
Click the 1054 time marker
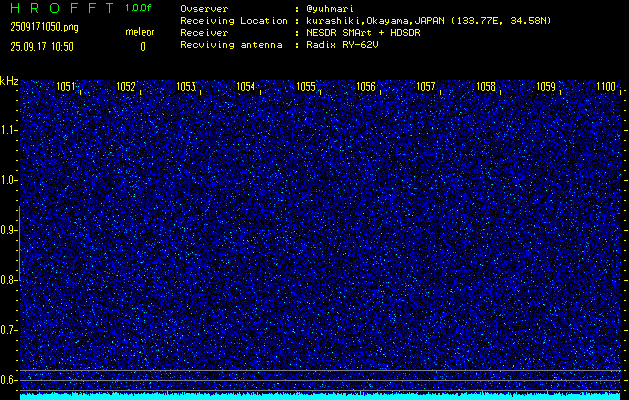click(246, 87)
